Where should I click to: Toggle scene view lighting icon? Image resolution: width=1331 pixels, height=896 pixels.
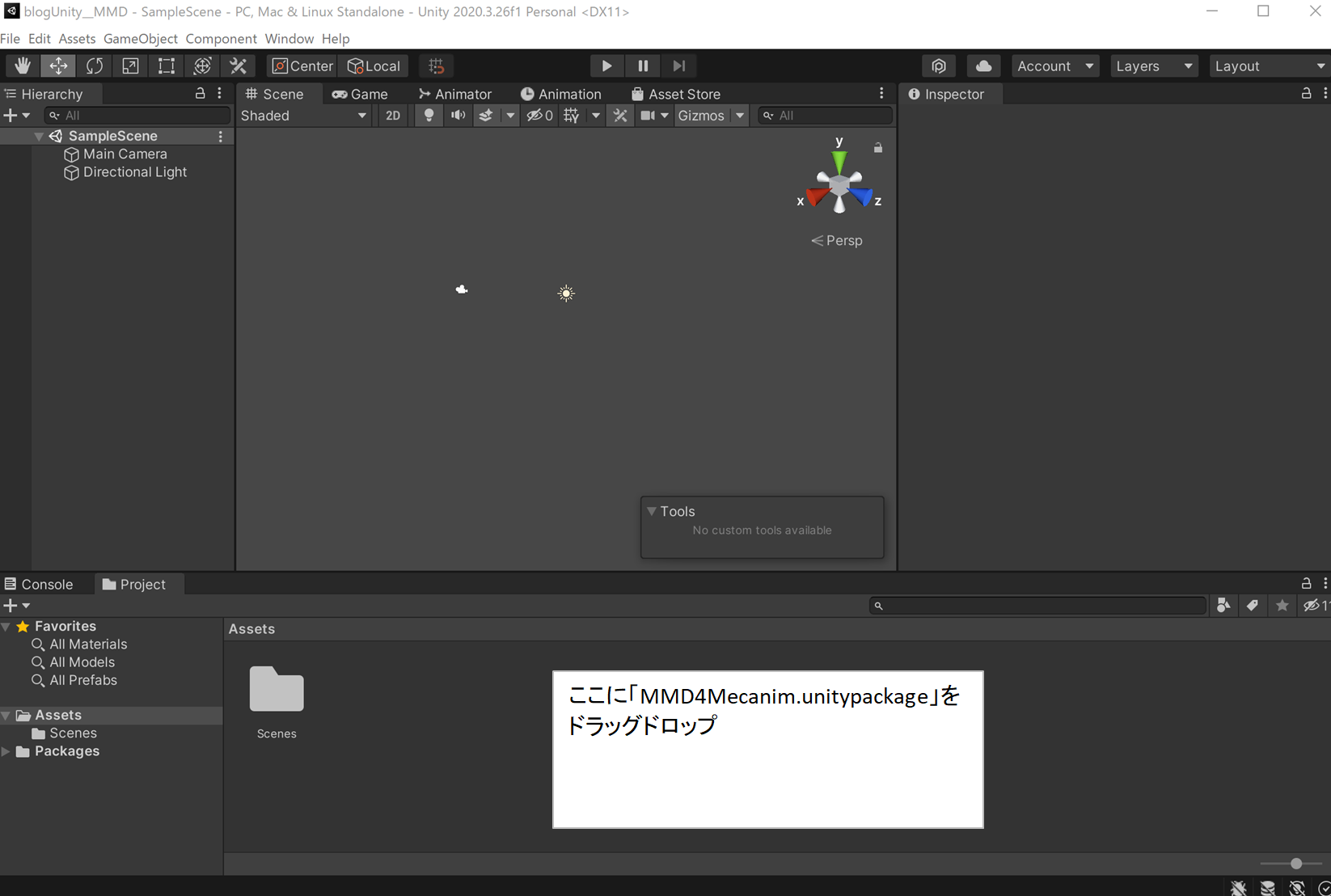click(x=429, y=115)
